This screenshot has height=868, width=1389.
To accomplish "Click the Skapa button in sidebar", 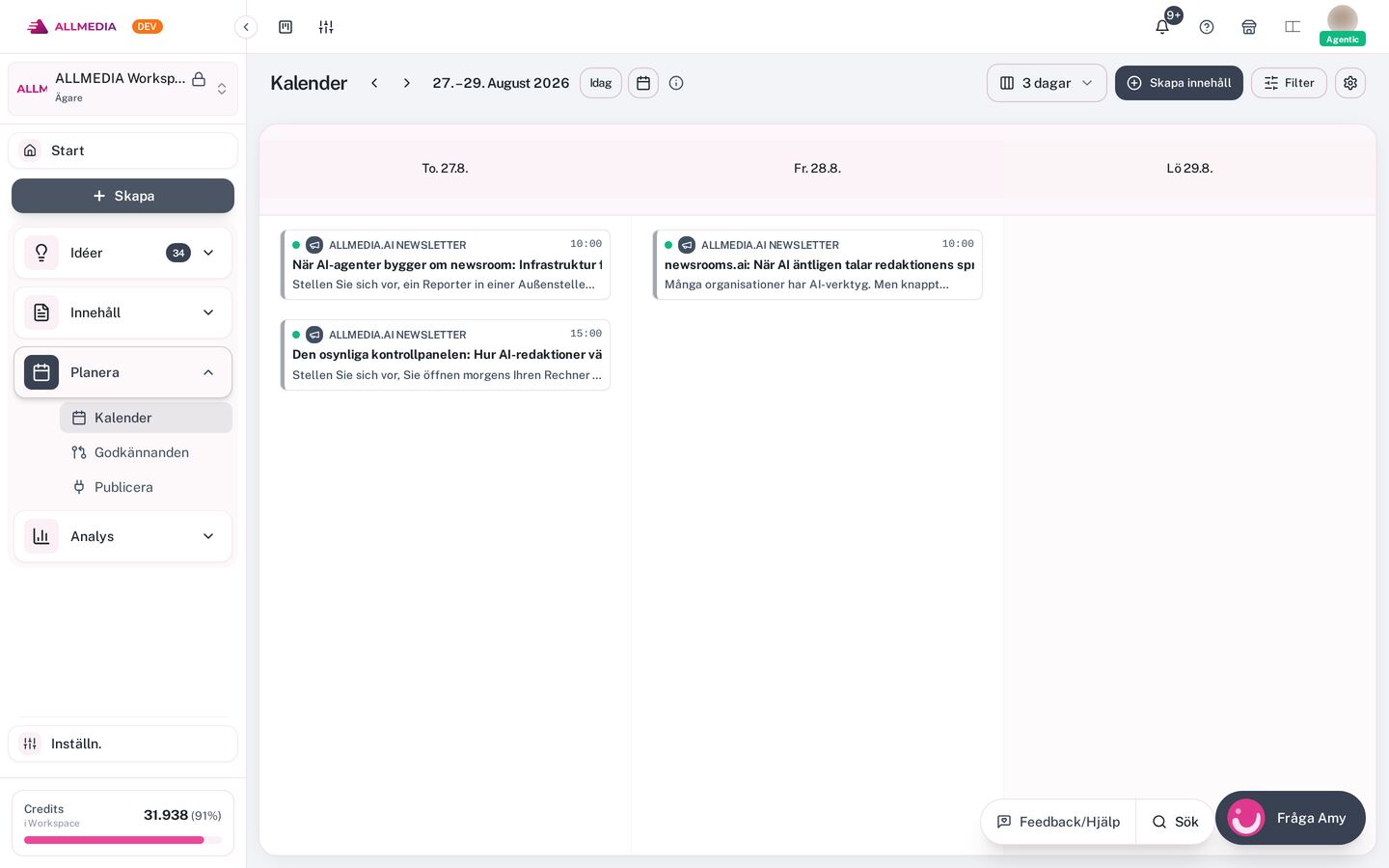I will click(x=123, y=196).
